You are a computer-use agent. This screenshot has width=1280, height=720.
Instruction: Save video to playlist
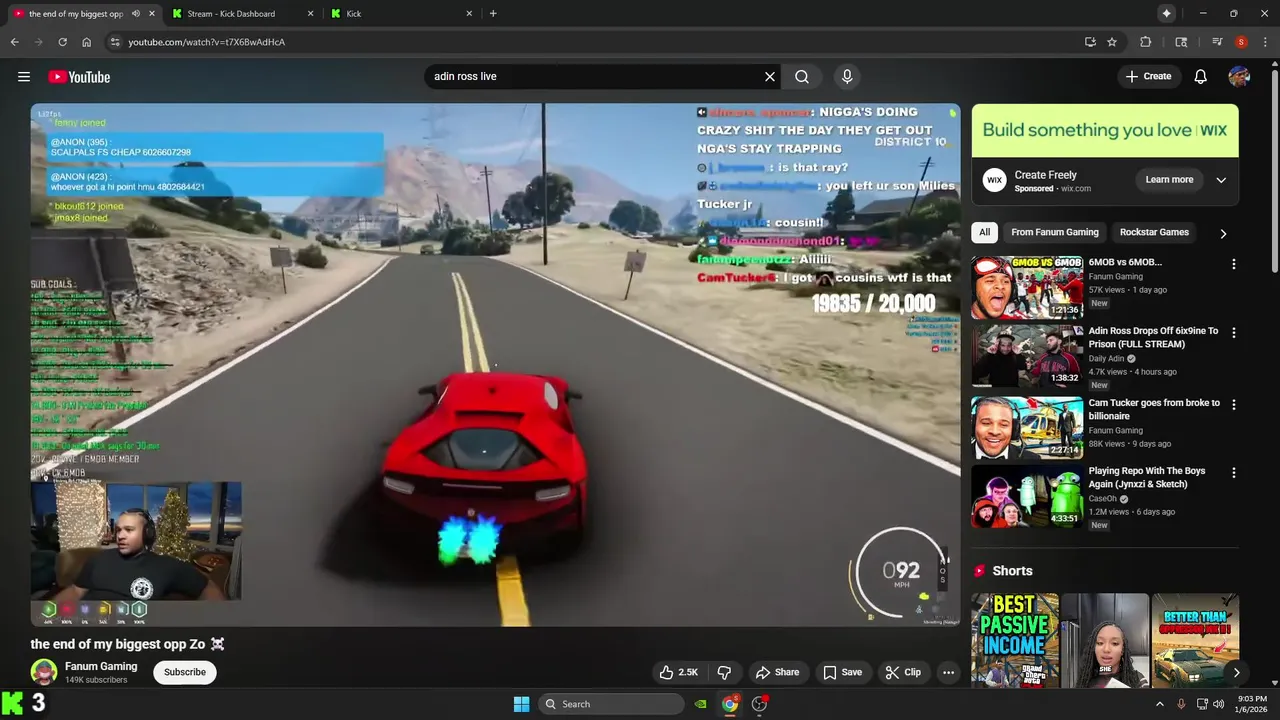[842, 672]
